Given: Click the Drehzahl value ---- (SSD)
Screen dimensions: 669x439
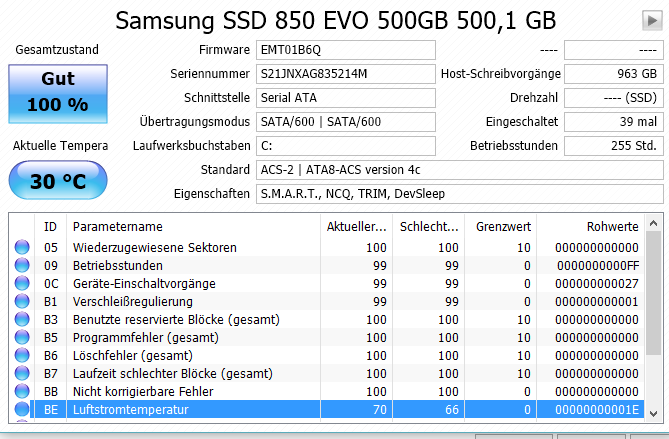Looking at the screenshot, I should click(614, 98).
